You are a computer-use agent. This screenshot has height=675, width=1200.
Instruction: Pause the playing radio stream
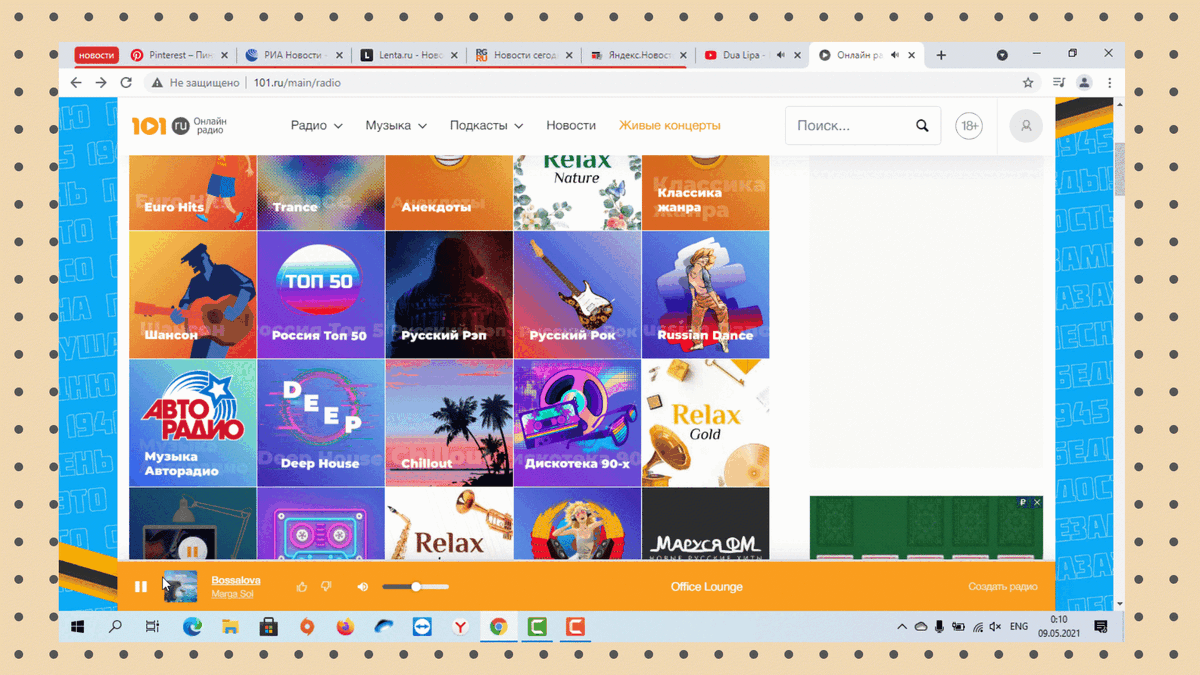[x=140, y=587]
